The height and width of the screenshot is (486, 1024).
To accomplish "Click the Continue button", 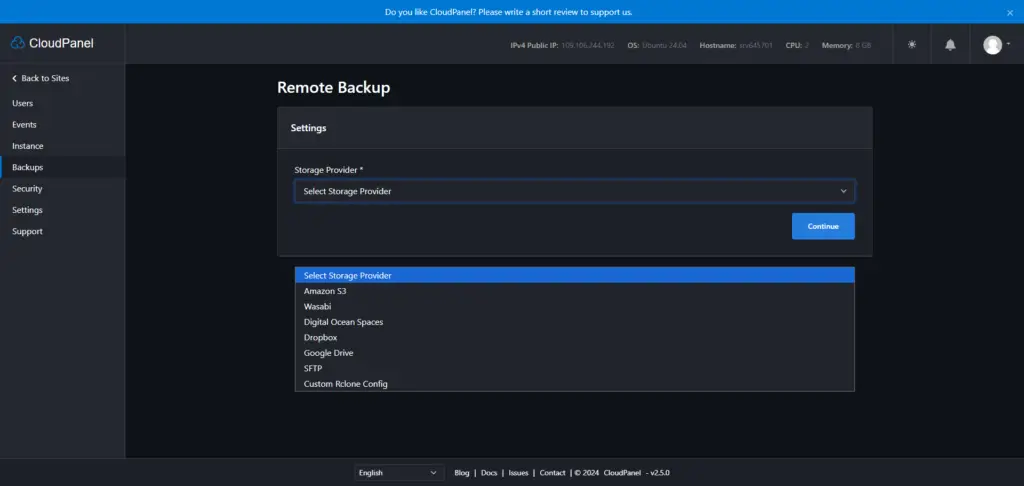I will pos(823,226).
